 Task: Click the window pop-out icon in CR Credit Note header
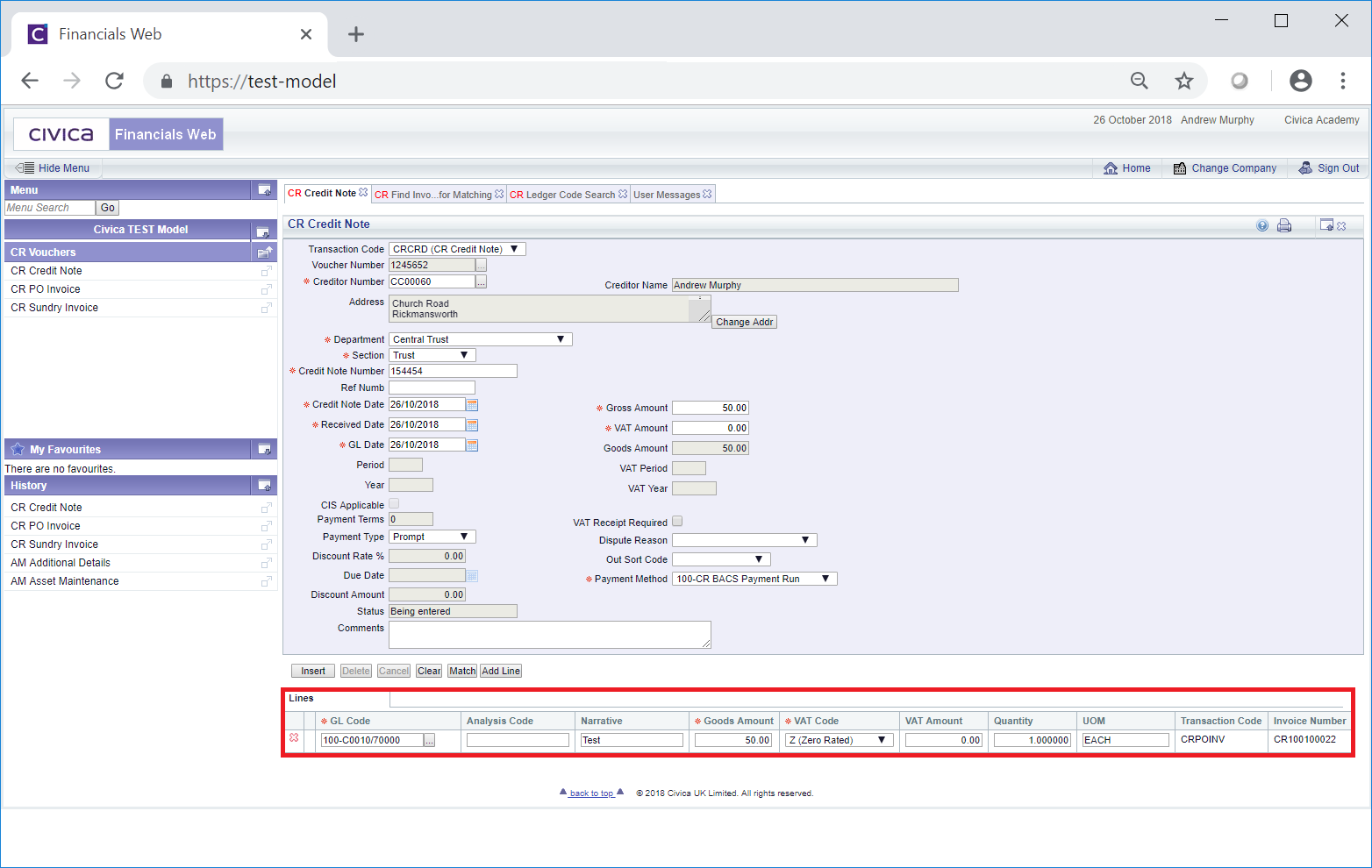1326,225
